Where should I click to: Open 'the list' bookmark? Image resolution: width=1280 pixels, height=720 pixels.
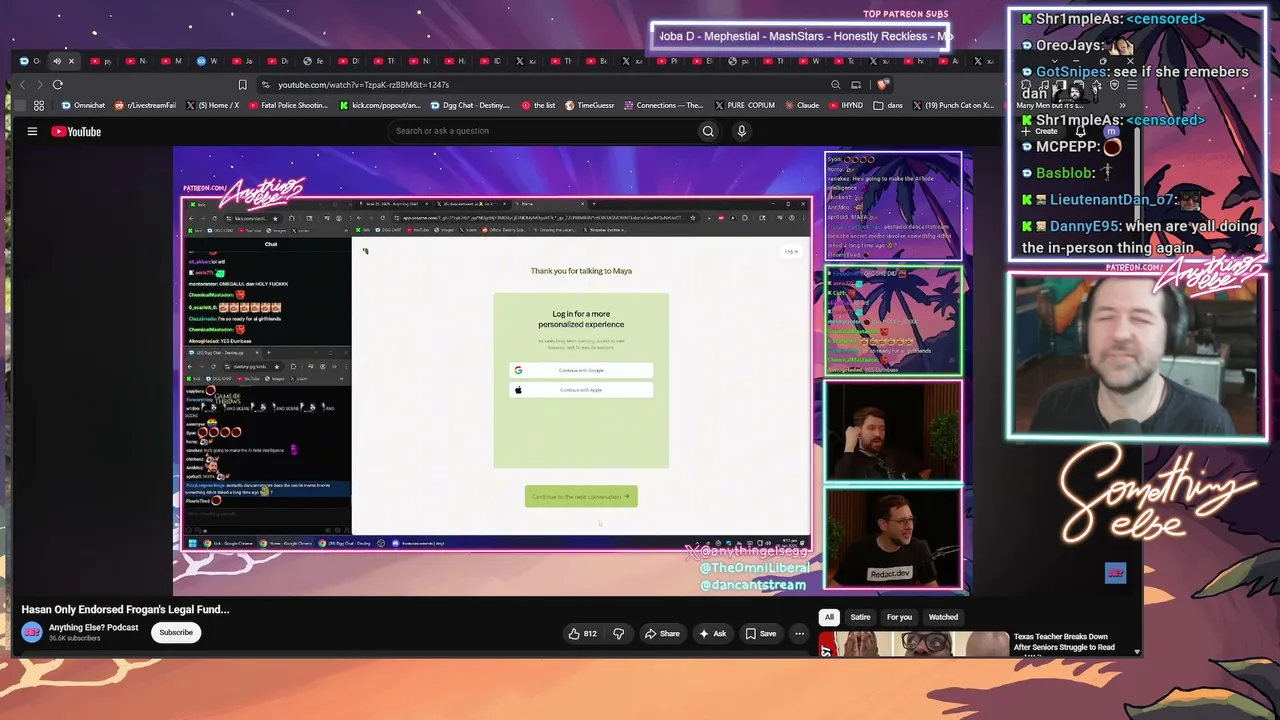pos(538,105)
